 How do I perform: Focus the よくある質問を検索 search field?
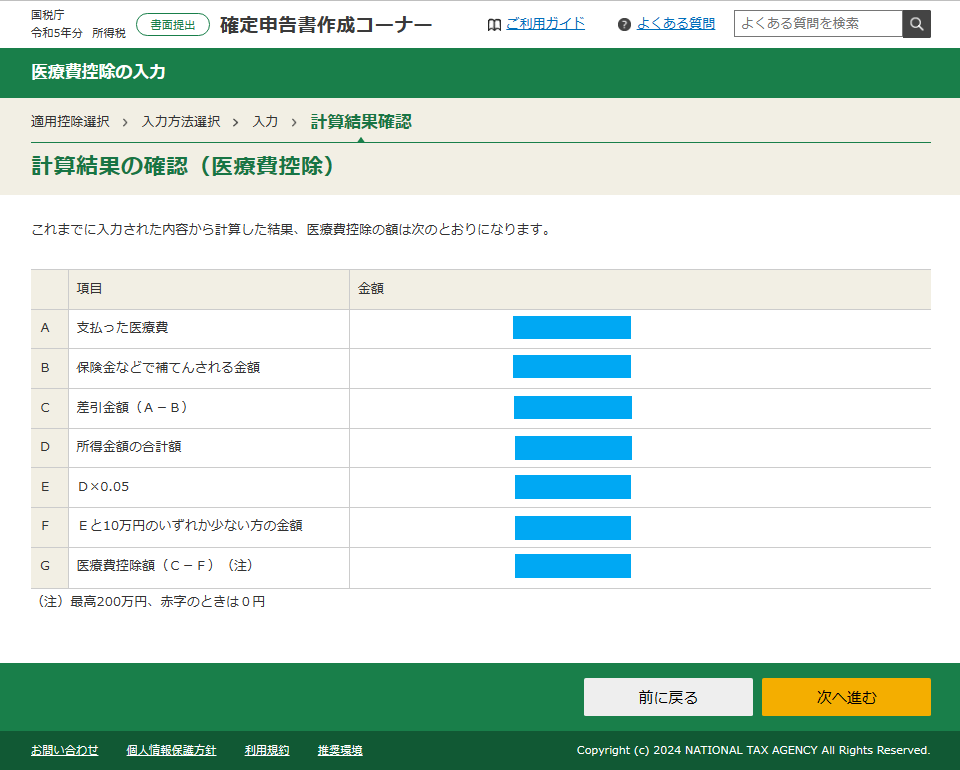pyautogui.click(x=818, y=24)
